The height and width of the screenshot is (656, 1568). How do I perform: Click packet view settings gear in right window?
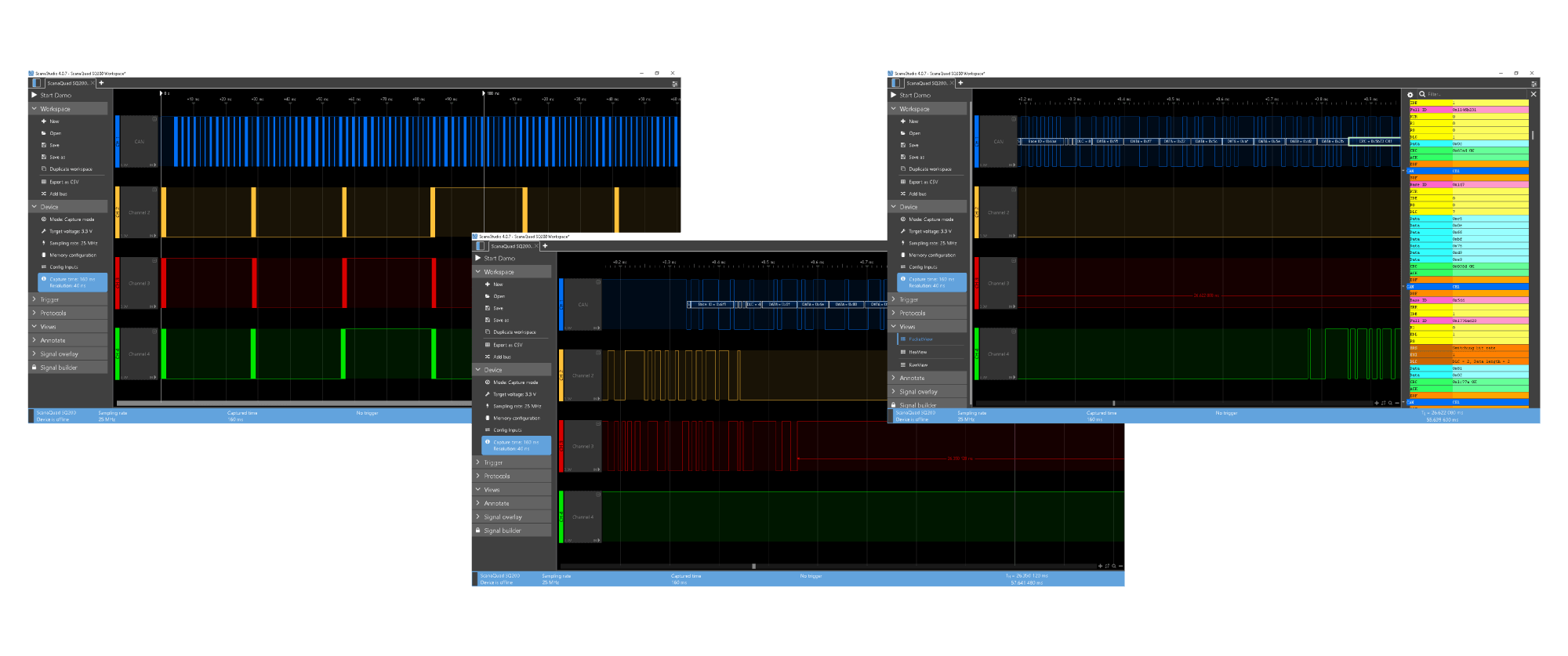click(x=1410, y=94)
